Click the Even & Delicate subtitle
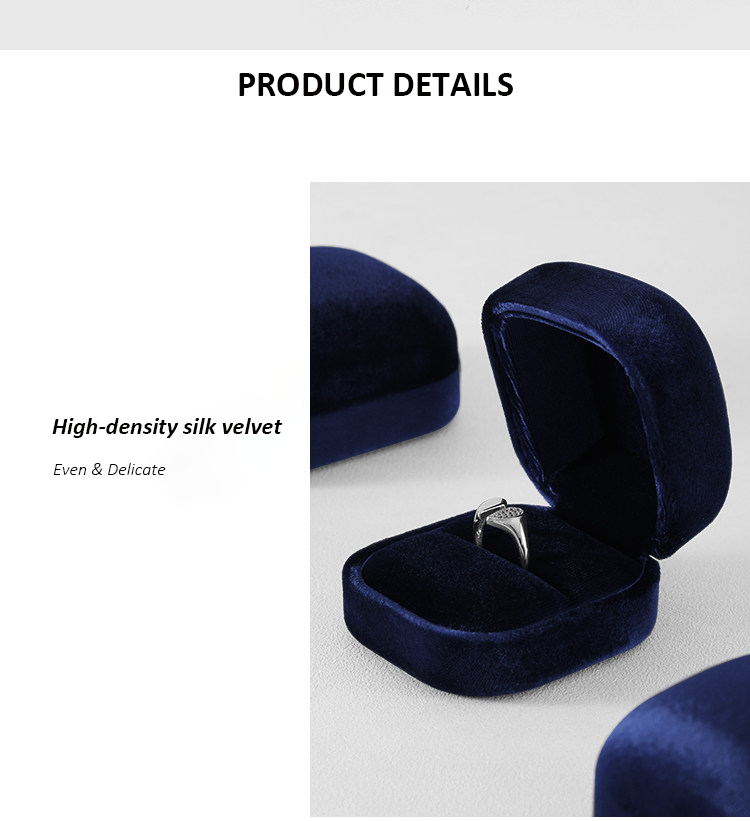The width and height of the screenshot is (750, 821). click(x=109, y=469)
